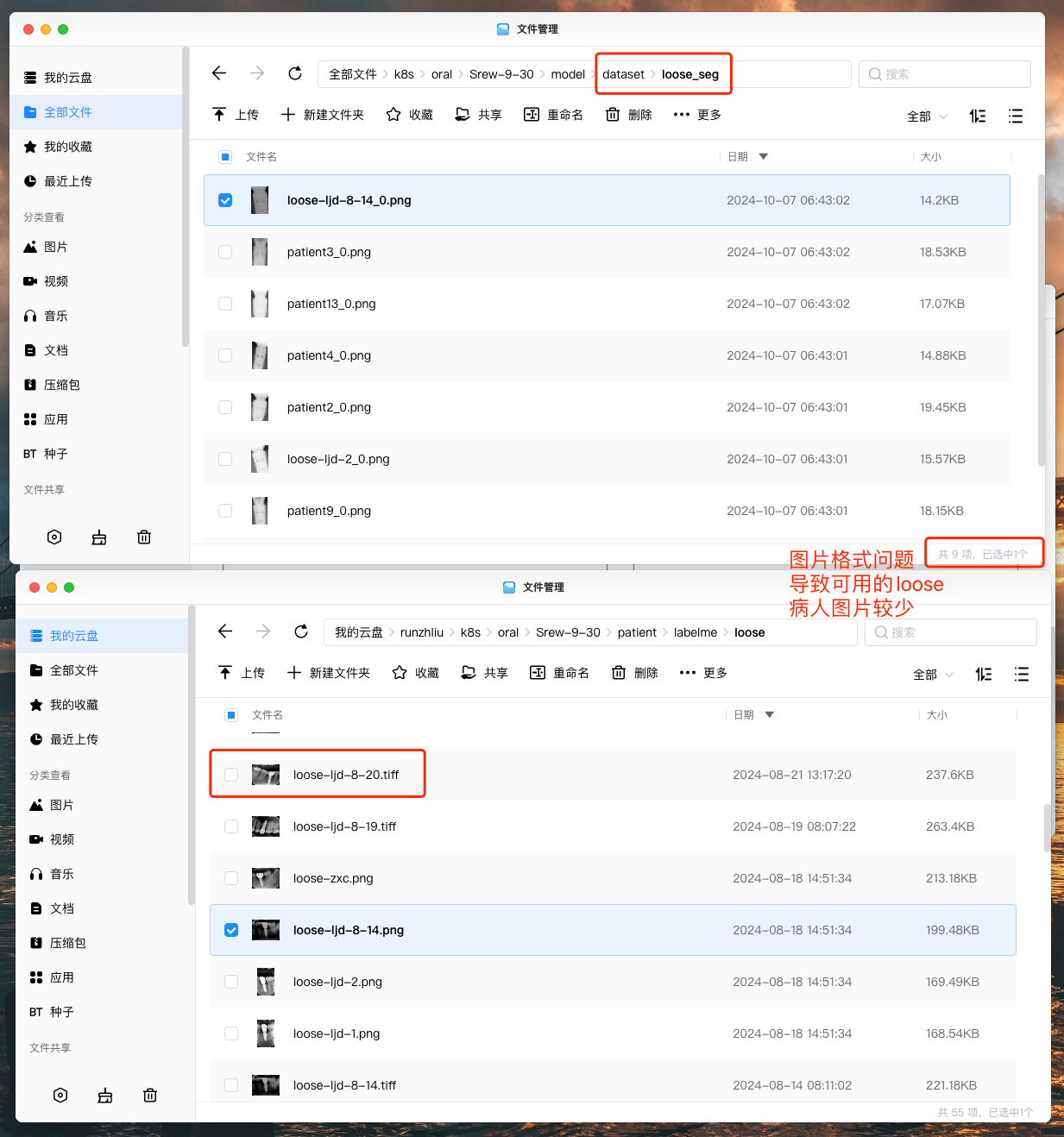Open 更多 menu in top window
Screen dimensions: 1064x1137
[x=697, y=115]
